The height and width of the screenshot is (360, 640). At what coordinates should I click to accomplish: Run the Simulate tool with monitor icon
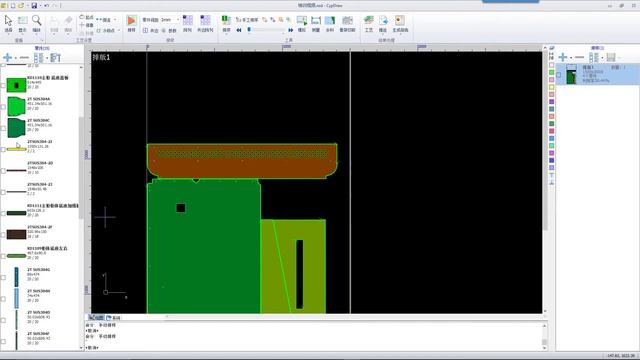pos(302,23)
